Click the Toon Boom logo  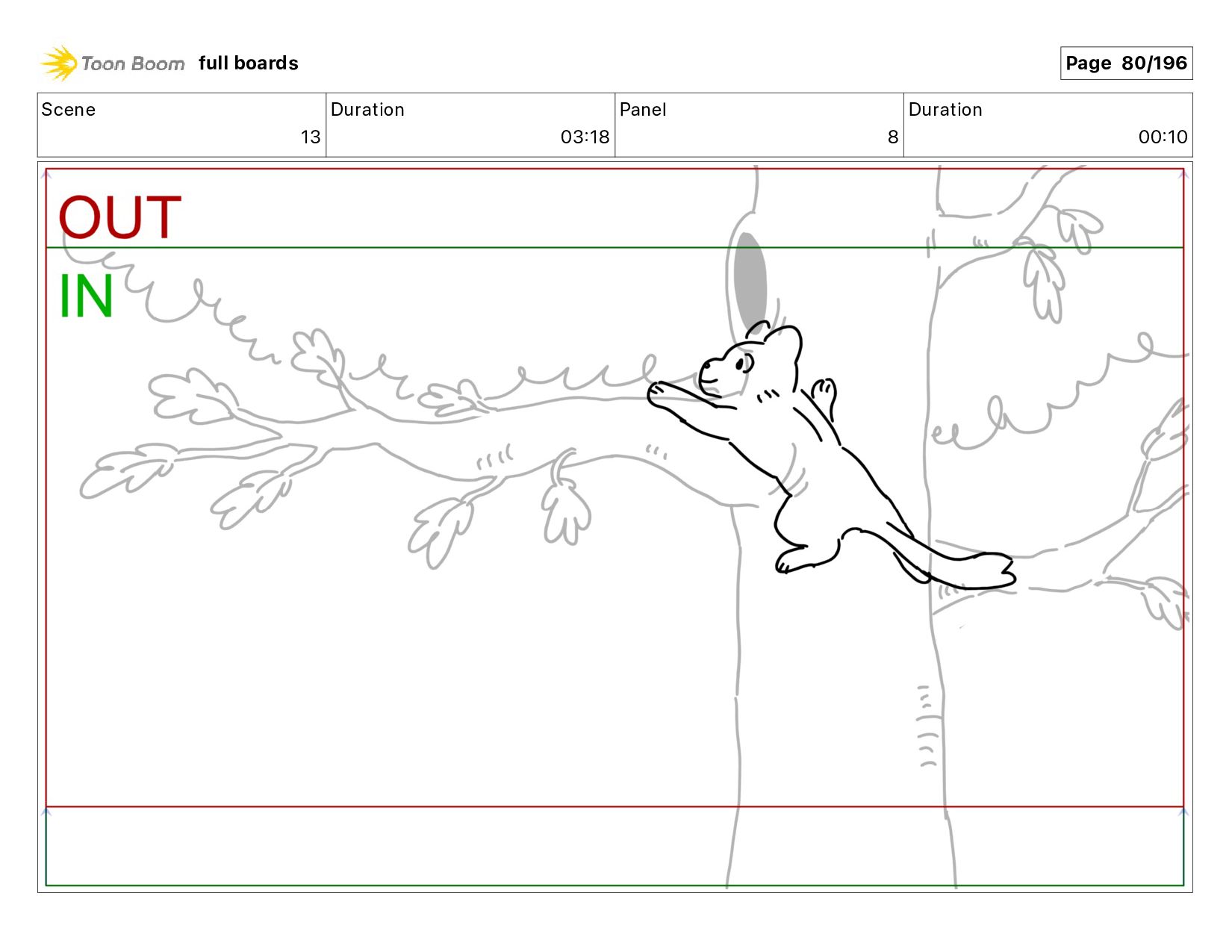[112, 63]
